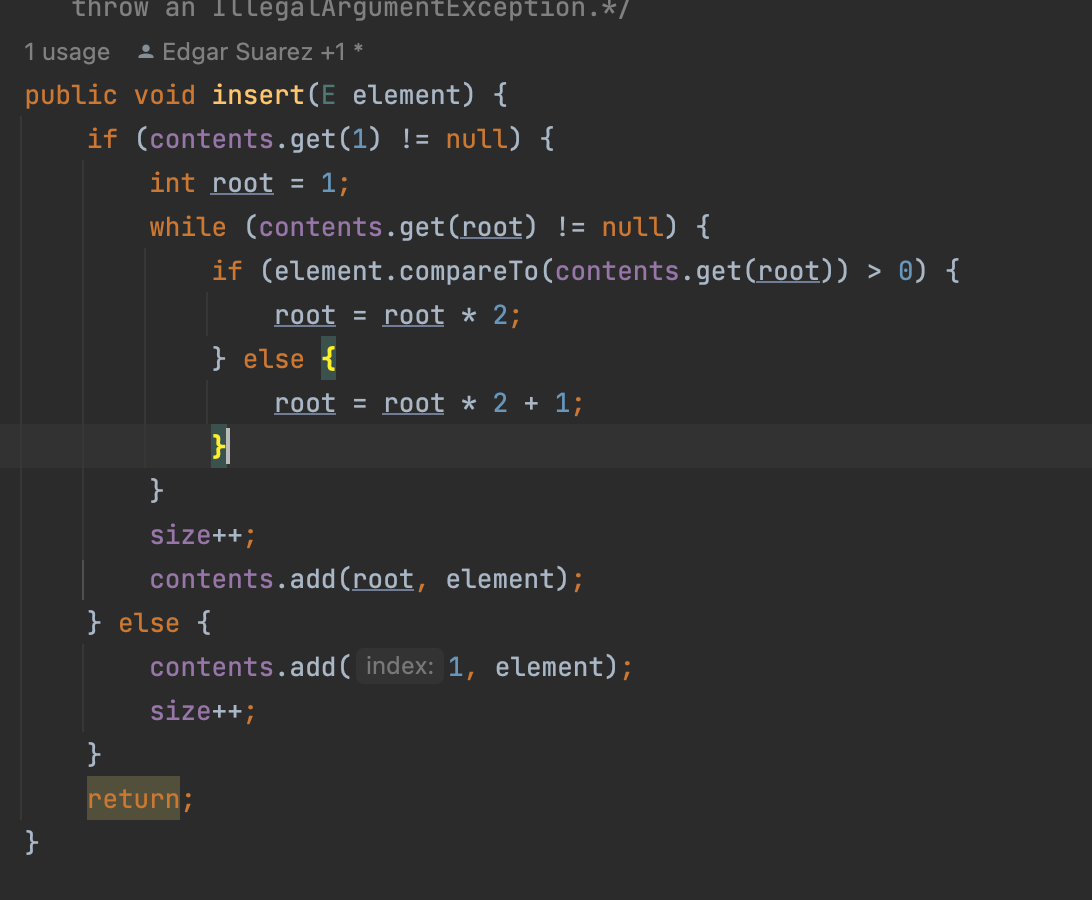This screenshot has width=1092, height=900.
Task: Click the "index:" parameter inlay hint
Action: (x=400, y=666)
